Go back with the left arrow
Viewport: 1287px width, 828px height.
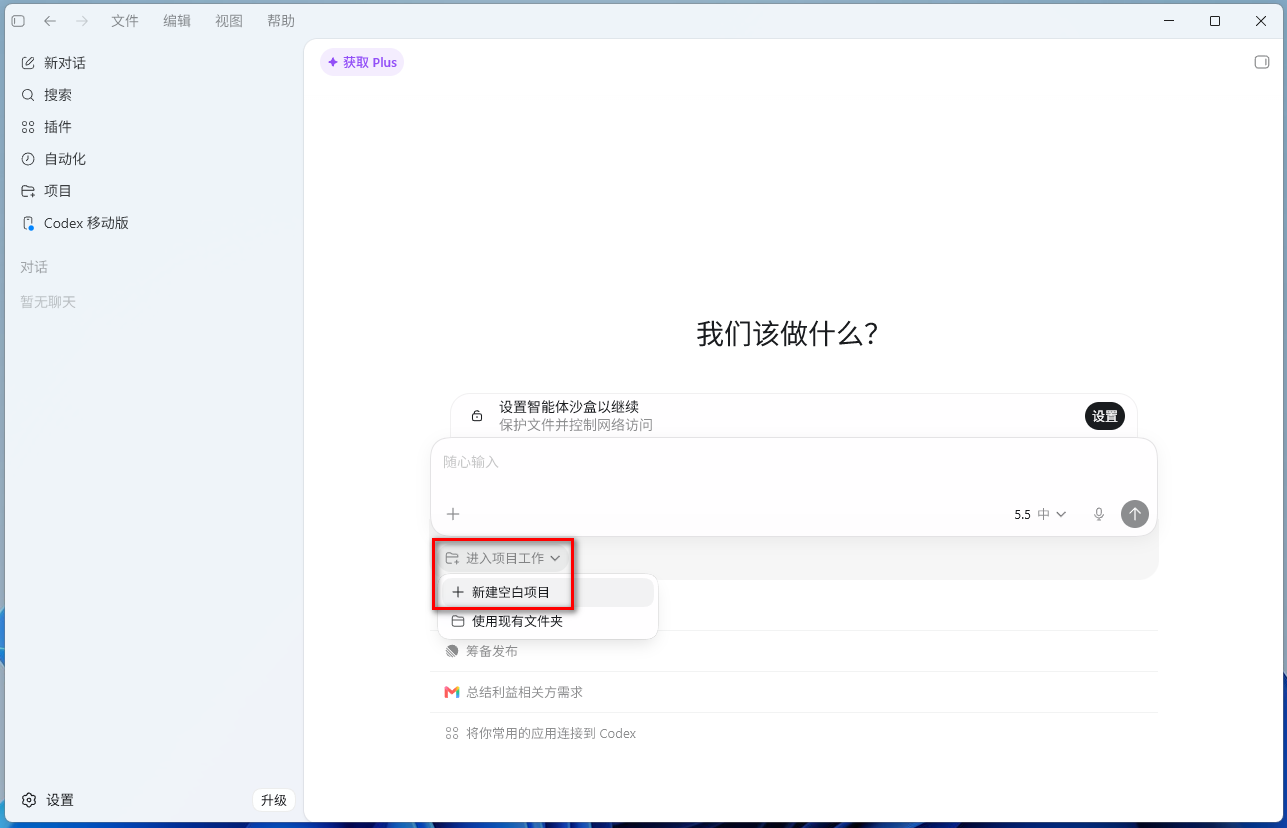(x=50, y=21)
